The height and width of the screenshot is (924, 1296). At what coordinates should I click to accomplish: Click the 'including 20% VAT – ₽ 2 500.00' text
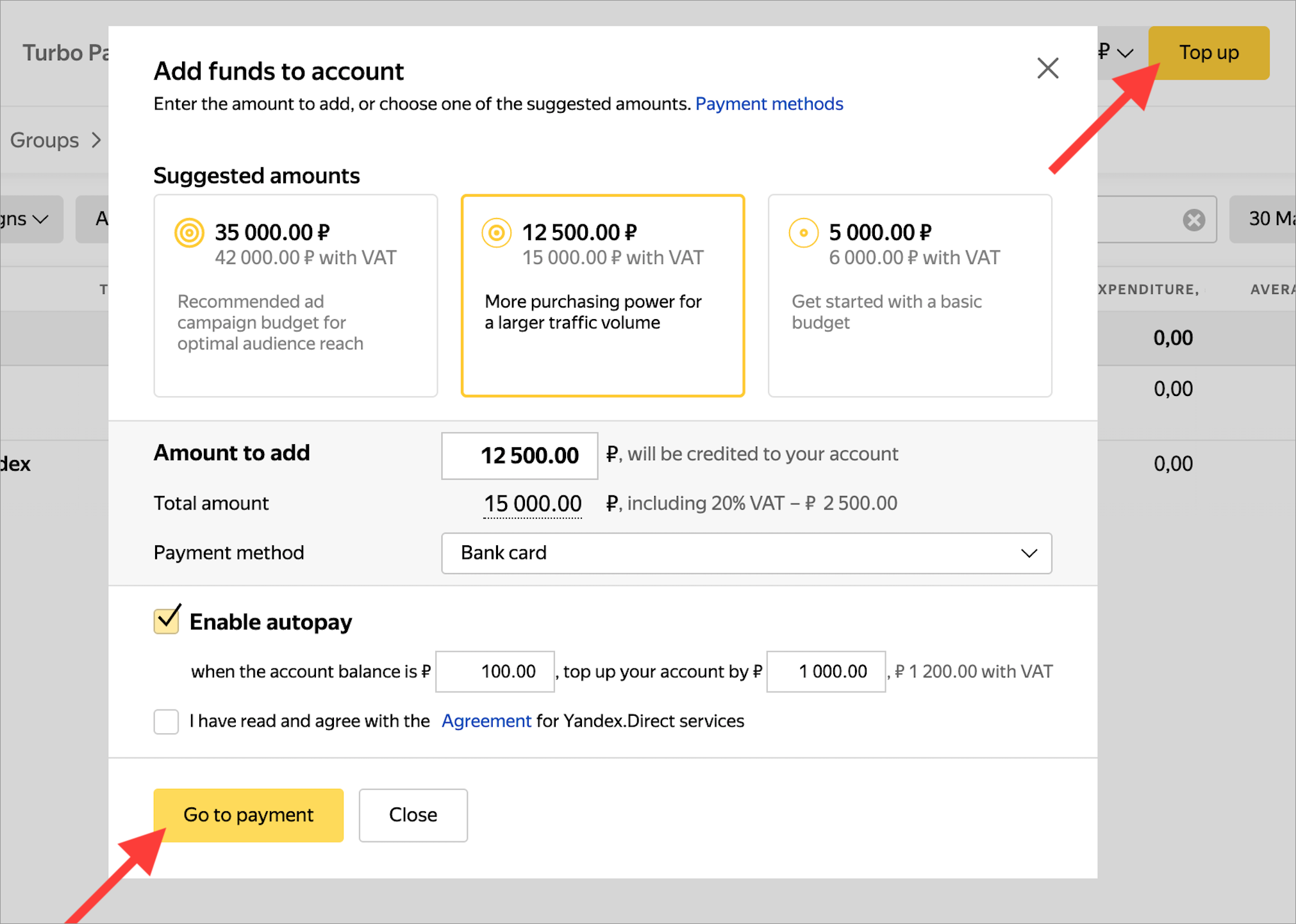click(762, 504)
